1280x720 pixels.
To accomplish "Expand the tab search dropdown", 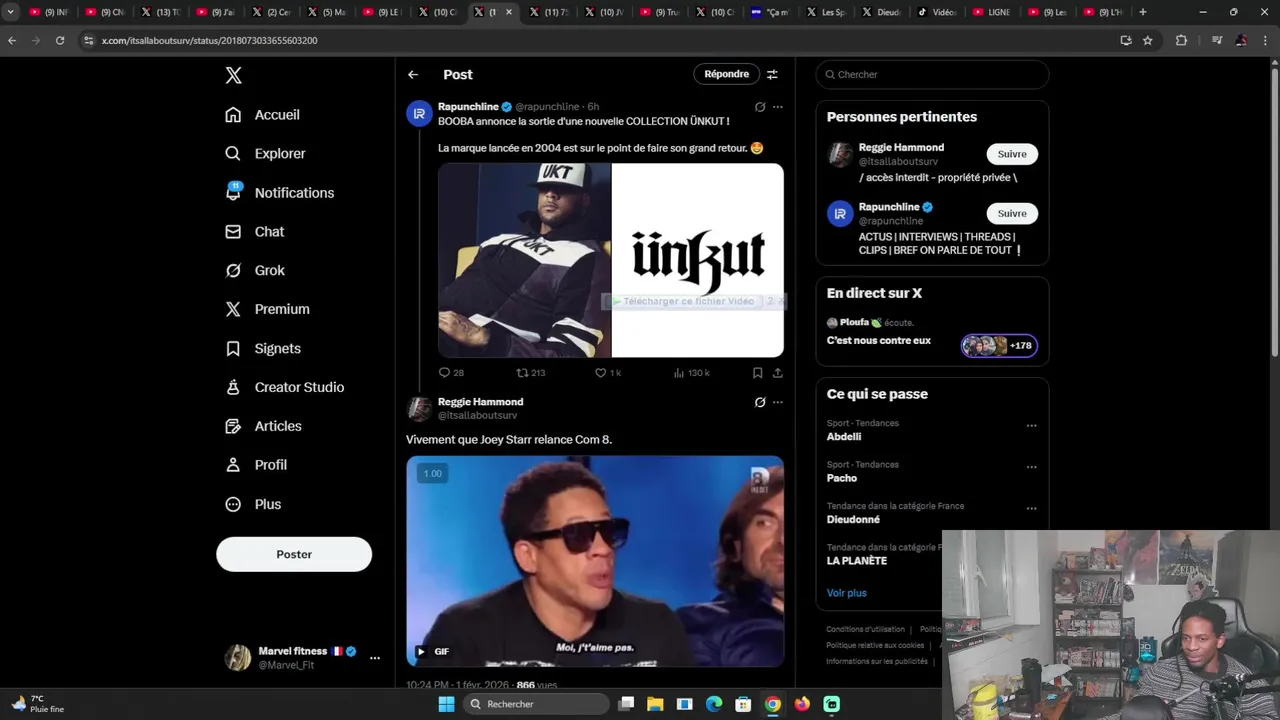I will point(10,12).
